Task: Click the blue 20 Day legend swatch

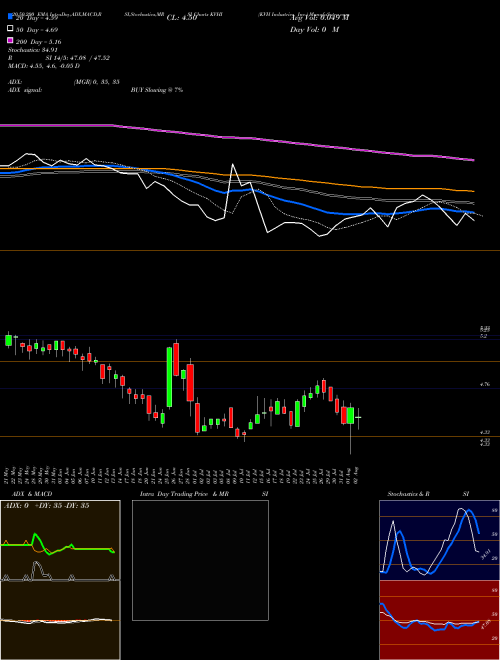Action: pos(11,16)
